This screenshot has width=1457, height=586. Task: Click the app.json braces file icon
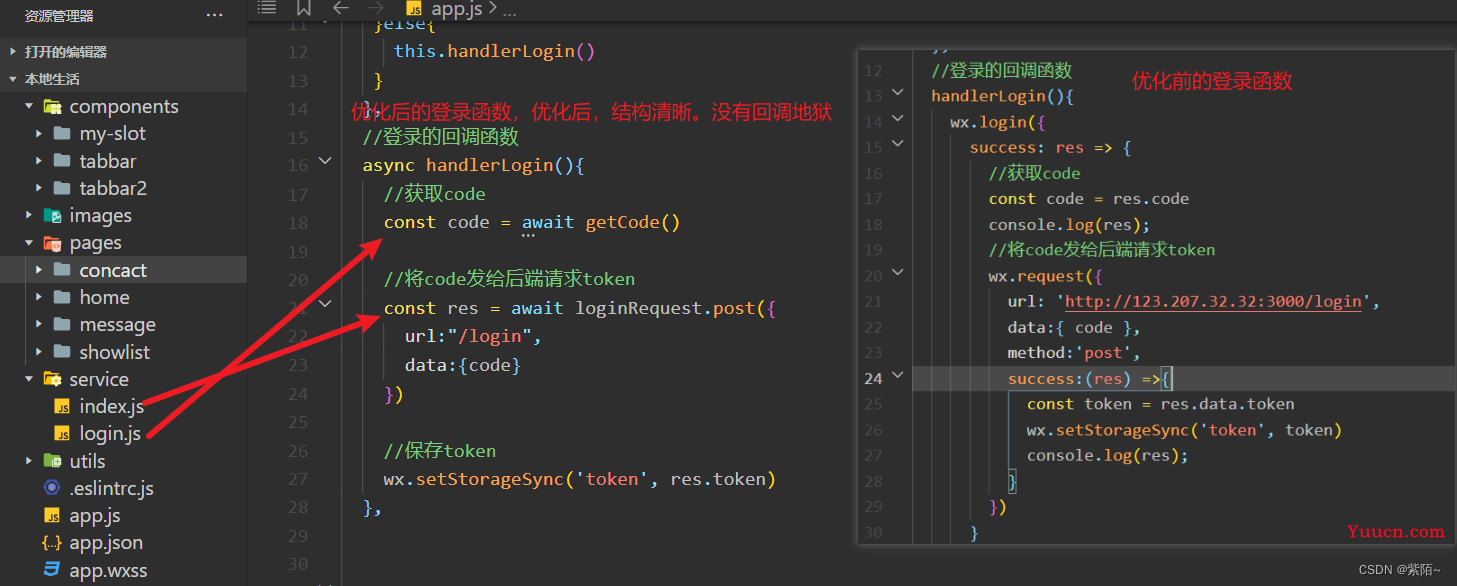[x=52, y=543]
